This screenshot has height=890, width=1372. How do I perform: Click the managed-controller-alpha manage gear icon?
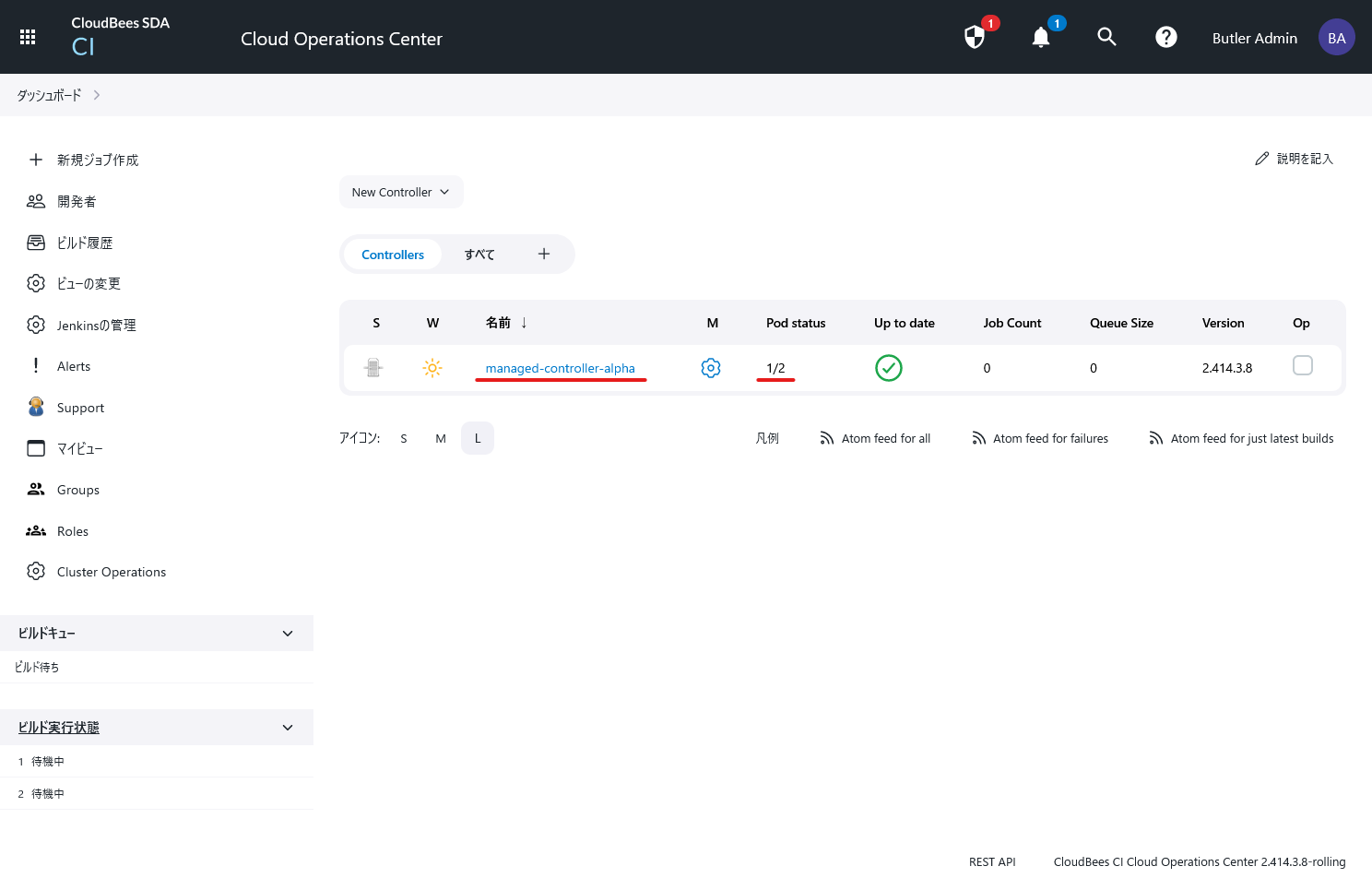pos(711,368)
